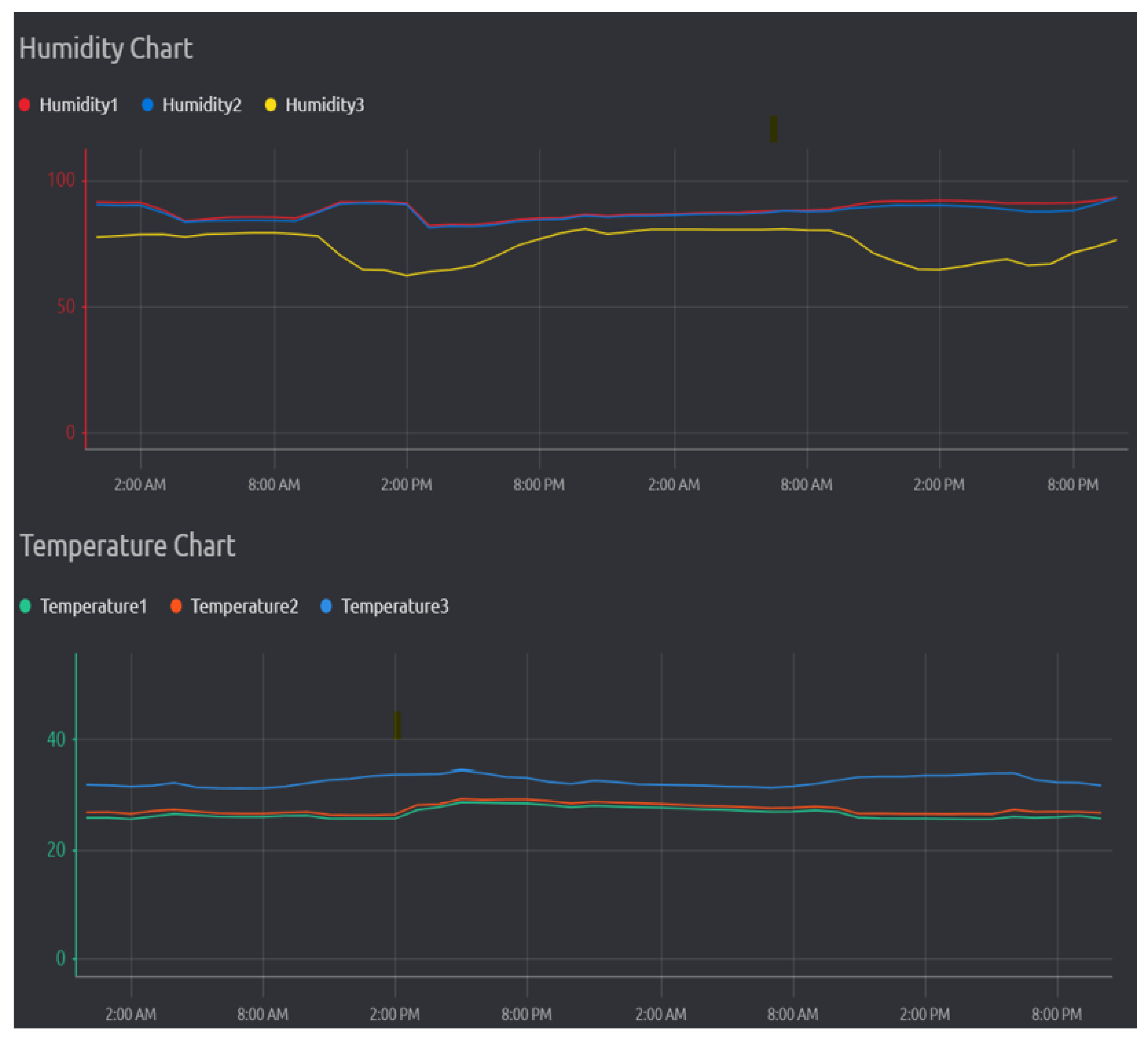Image resolution: width=1148 pixels, height=1041 pixels.
Task: Click the green Temperature1 legend dot
Action: pos(25,606)
